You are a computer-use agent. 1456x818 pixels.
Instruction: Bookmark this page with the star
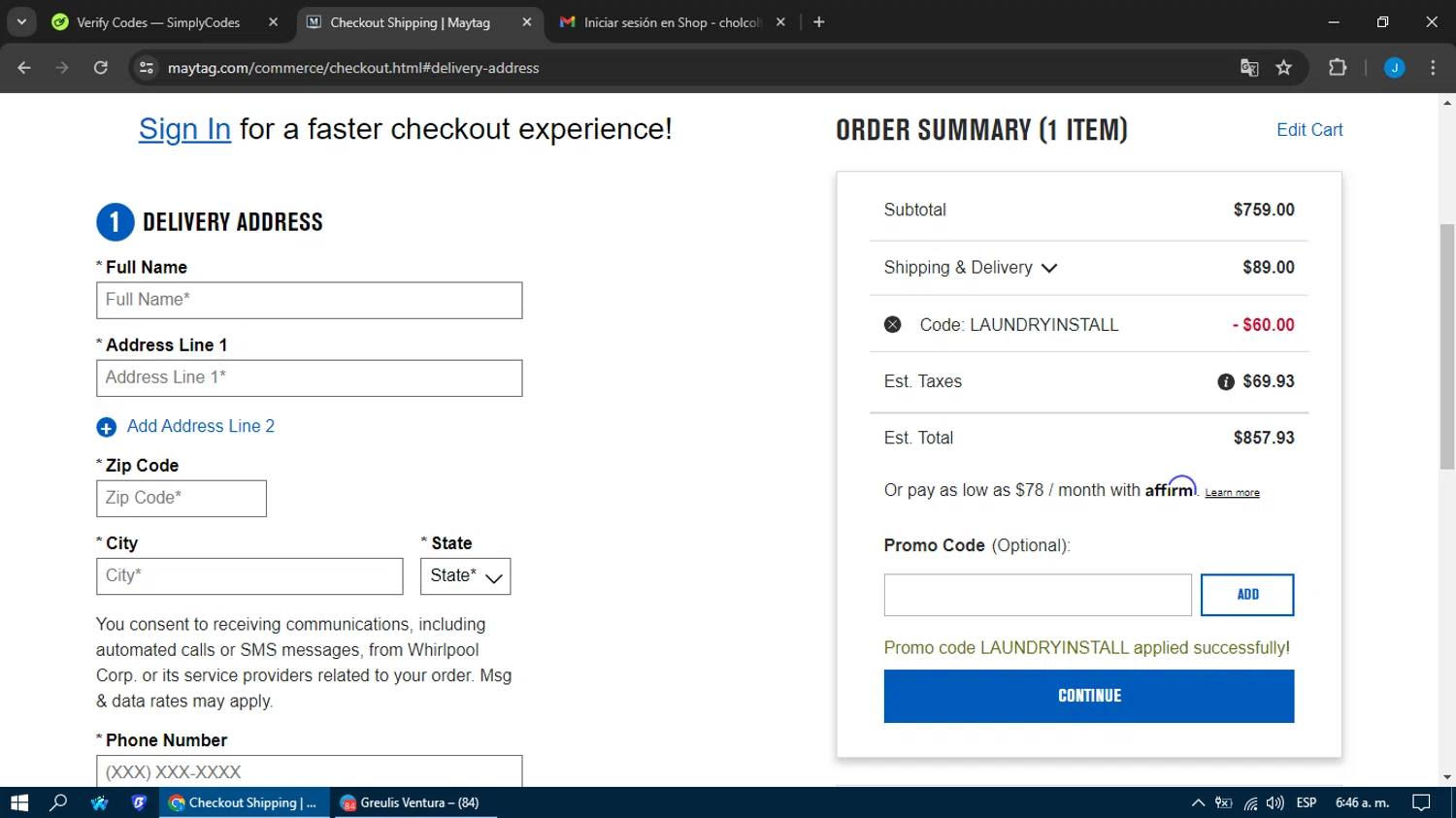[x=1284, y=68]
